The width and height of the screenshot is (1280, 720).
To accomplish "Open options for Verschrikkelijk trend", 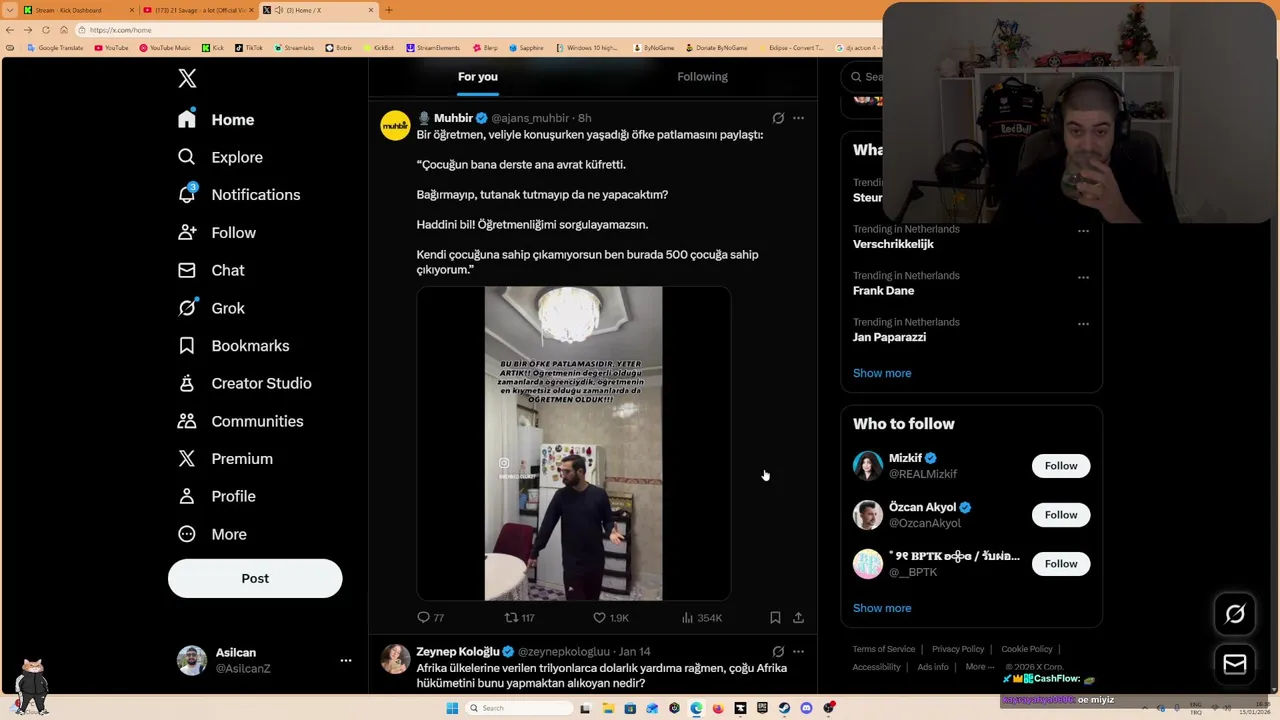I will coord(1083,231).
